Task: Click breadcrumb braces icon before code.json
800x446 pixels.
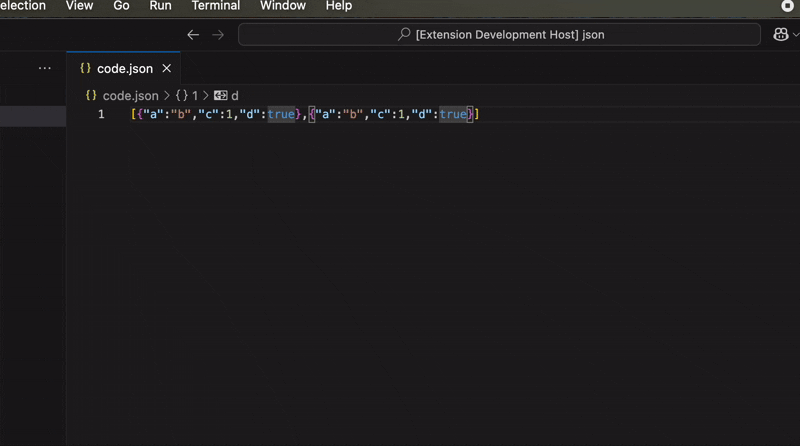Action: [x=91, y=95]
